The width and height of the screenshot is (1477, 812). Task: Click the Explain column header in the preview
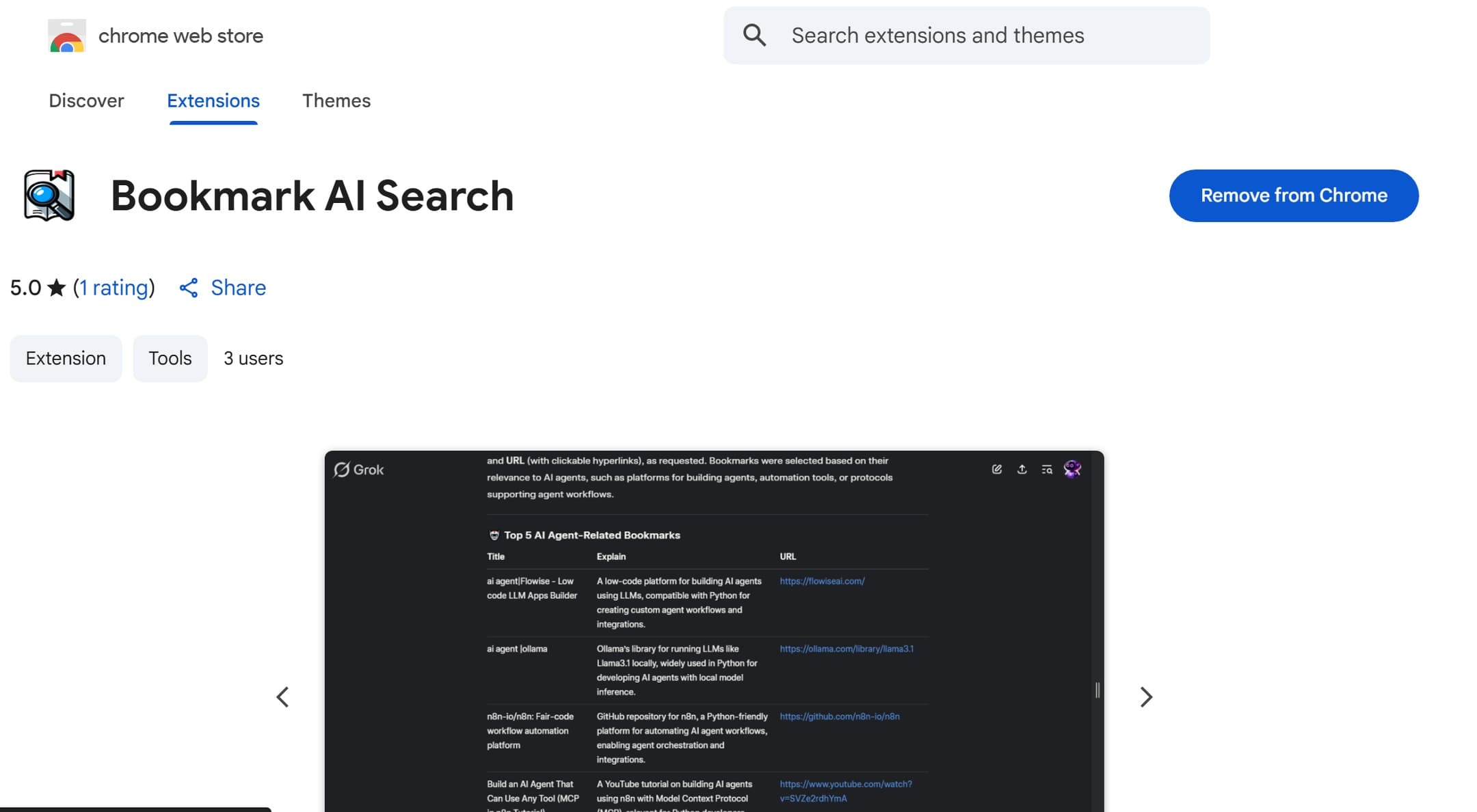[611, 556]
